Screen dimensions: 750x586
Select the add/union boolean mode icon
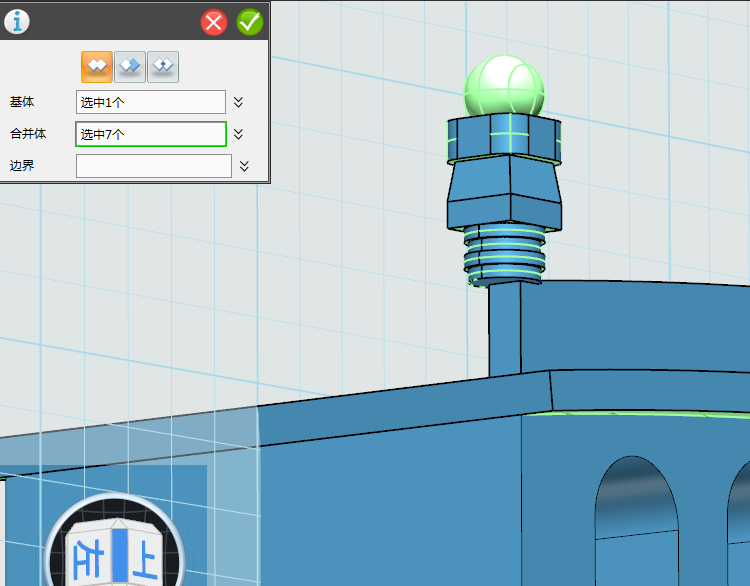click(97, 66)
